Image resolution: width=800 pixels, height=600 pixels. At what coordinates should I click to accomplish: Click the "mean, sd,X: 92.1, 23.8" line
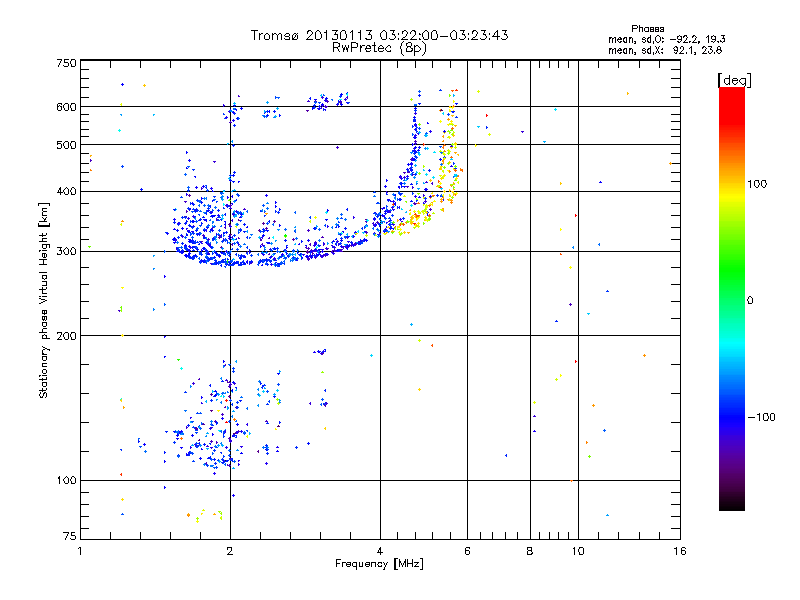[665, 50]
